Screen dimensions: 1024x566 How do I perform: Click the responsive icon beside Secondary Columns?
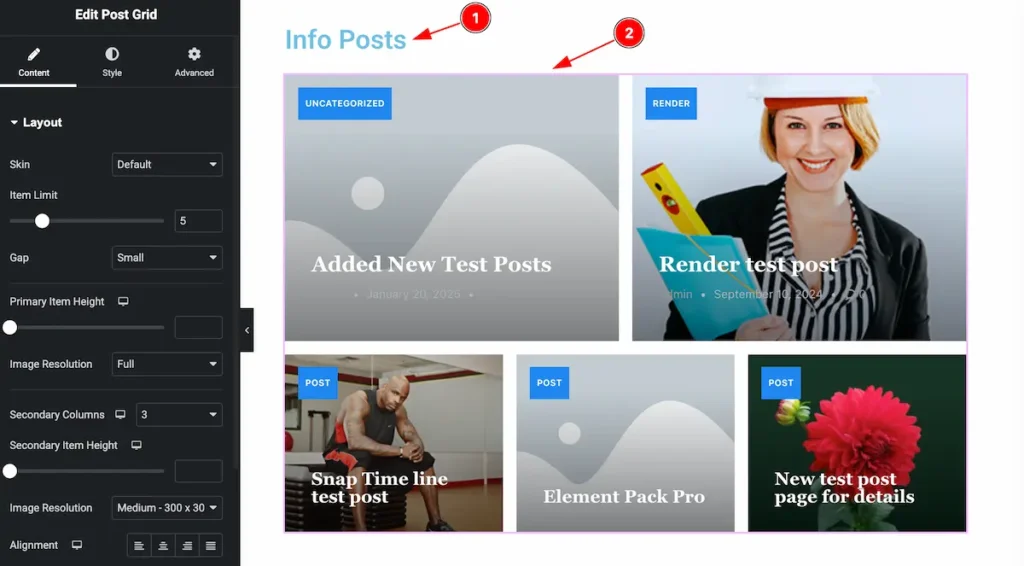(120, 415)
